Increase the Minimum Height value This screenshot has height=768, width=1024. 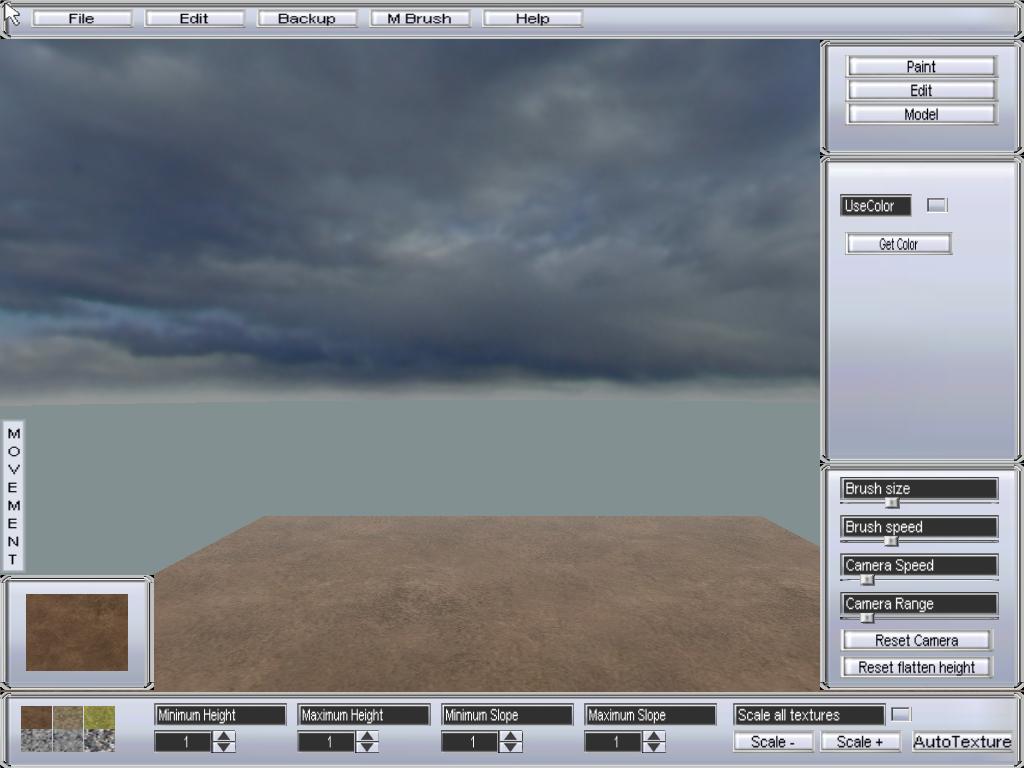click(224, 736)
